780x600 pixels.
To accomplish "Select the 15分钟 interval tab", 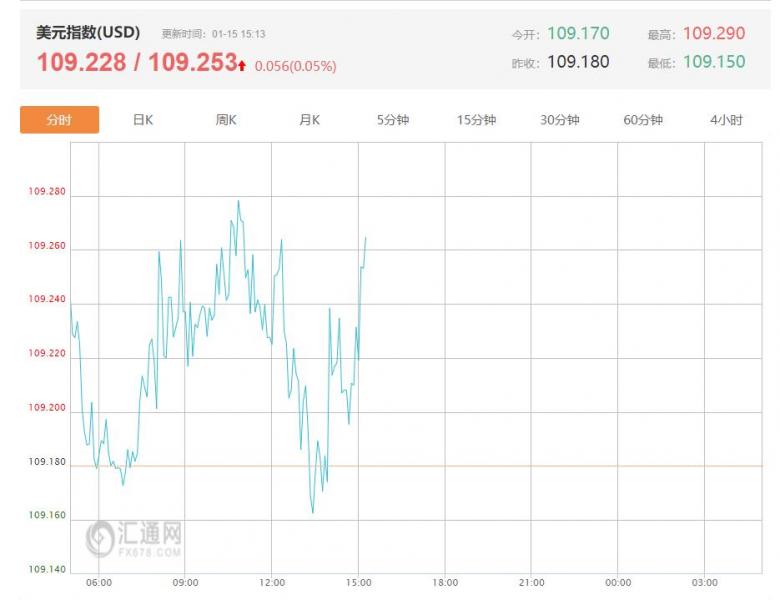I will (476, 120).
